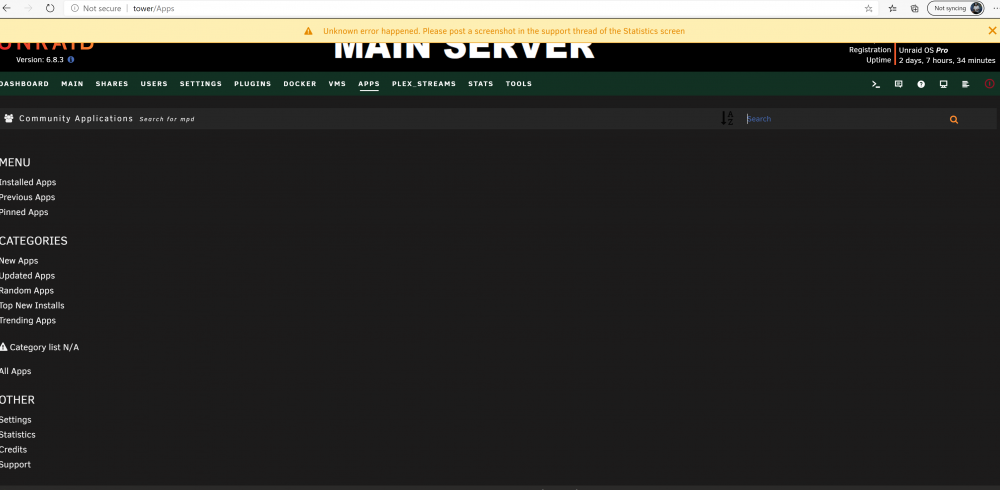
Task: Click the Unraid OS Pro registration text
Action: pos(923,50)
